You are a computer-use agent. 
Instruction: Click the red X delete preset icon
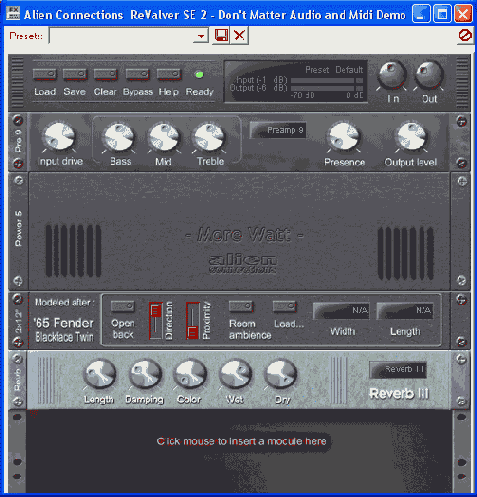(239, 35)
